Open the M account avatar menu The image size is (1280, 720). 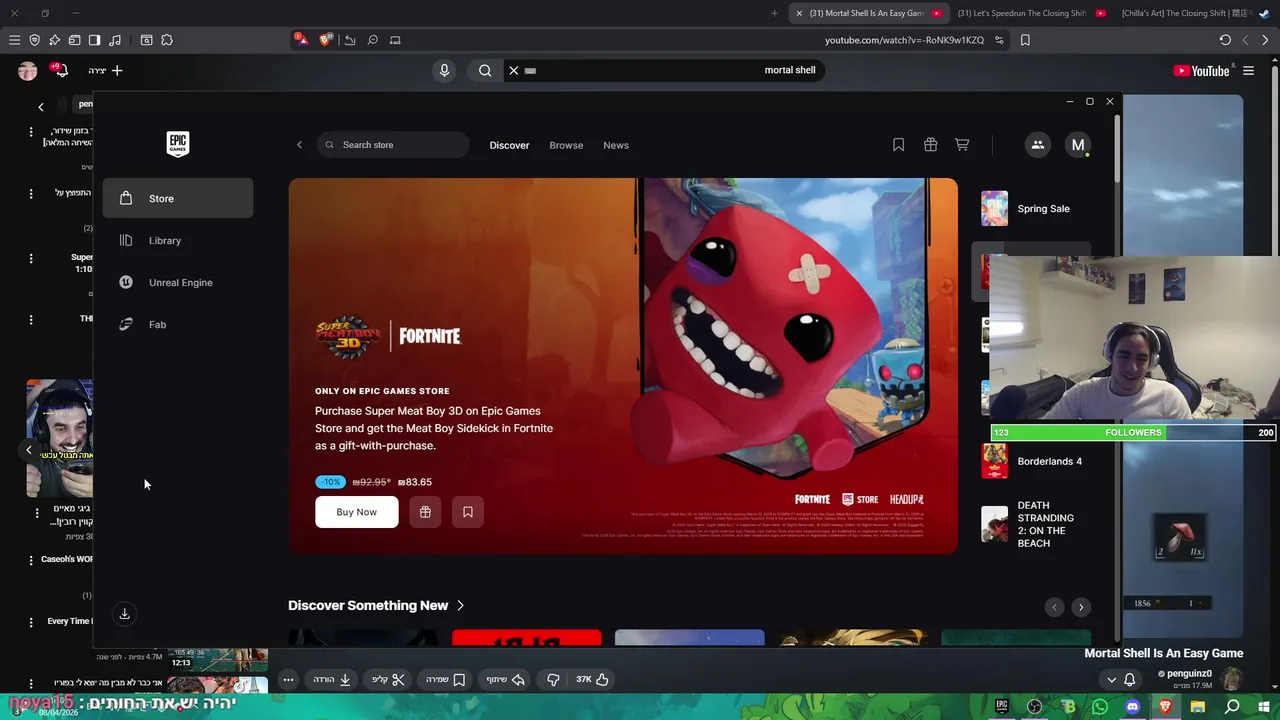tap(1078, 145)
